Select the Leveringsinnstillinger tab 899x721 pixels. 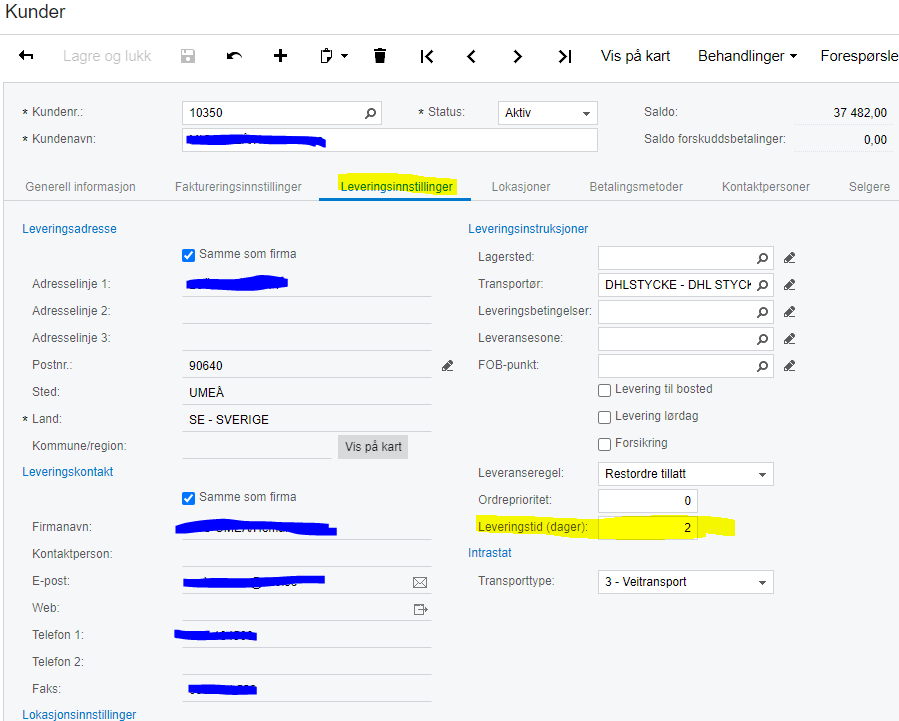click(396, 187)
